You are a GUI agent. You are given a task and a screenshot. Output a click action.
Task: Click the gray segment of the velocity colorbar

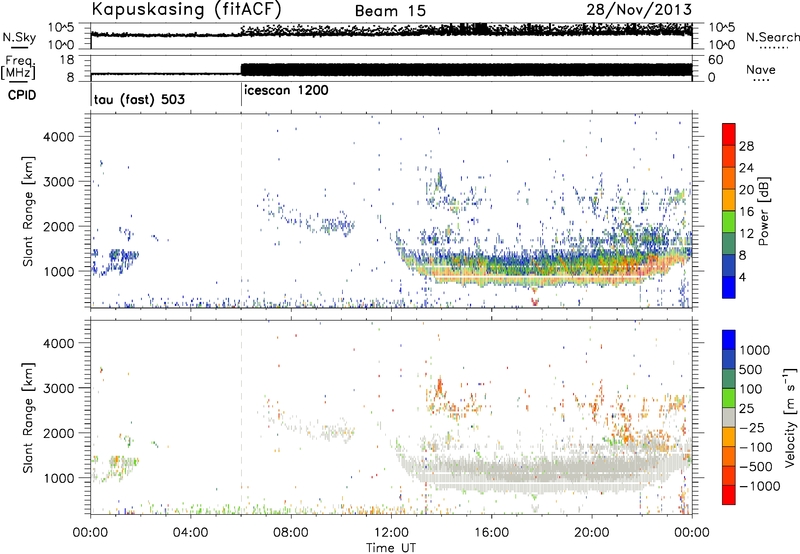pos(729,417)
